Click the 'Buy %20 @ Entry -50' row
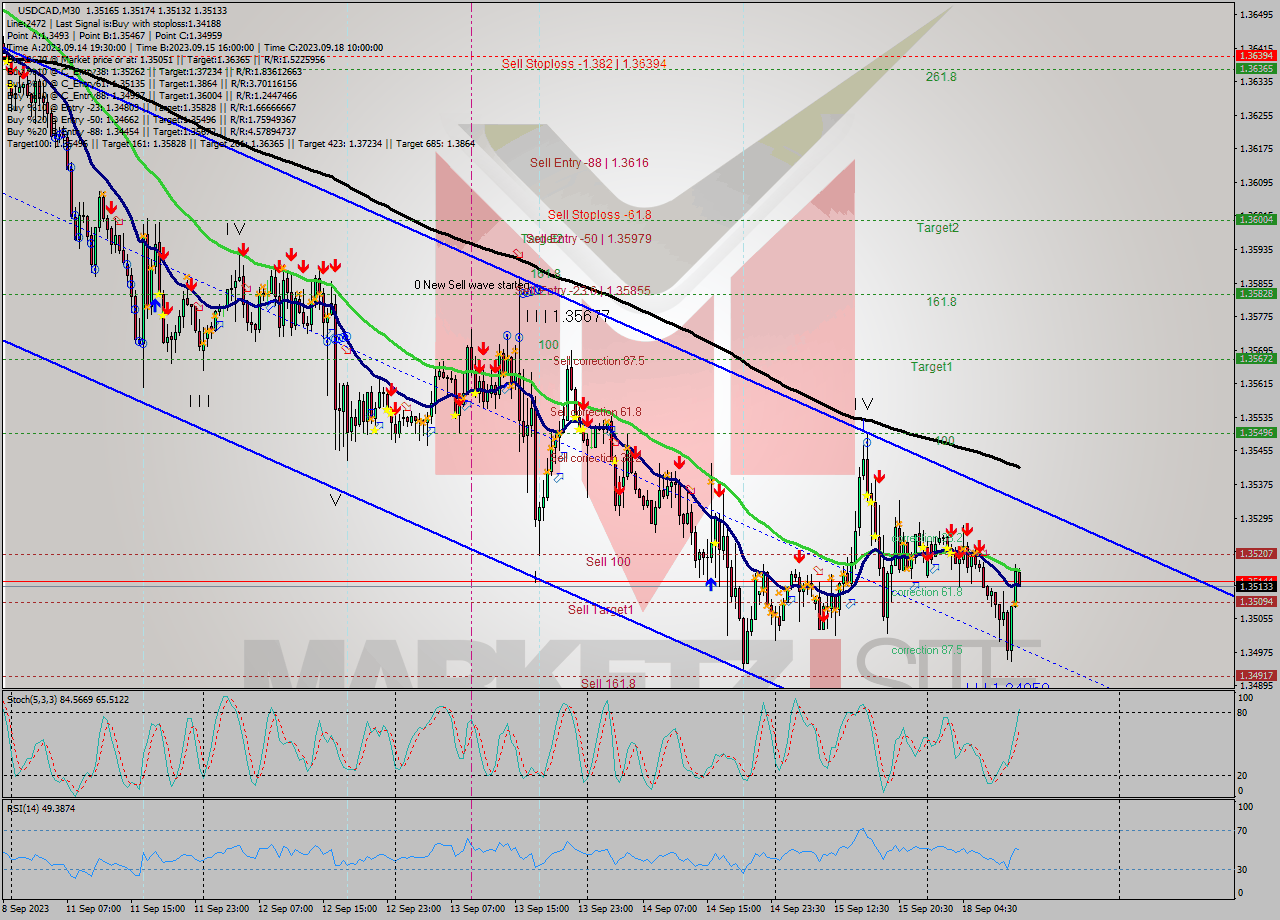Screen dimensions: 1280x920 point(151,120)
